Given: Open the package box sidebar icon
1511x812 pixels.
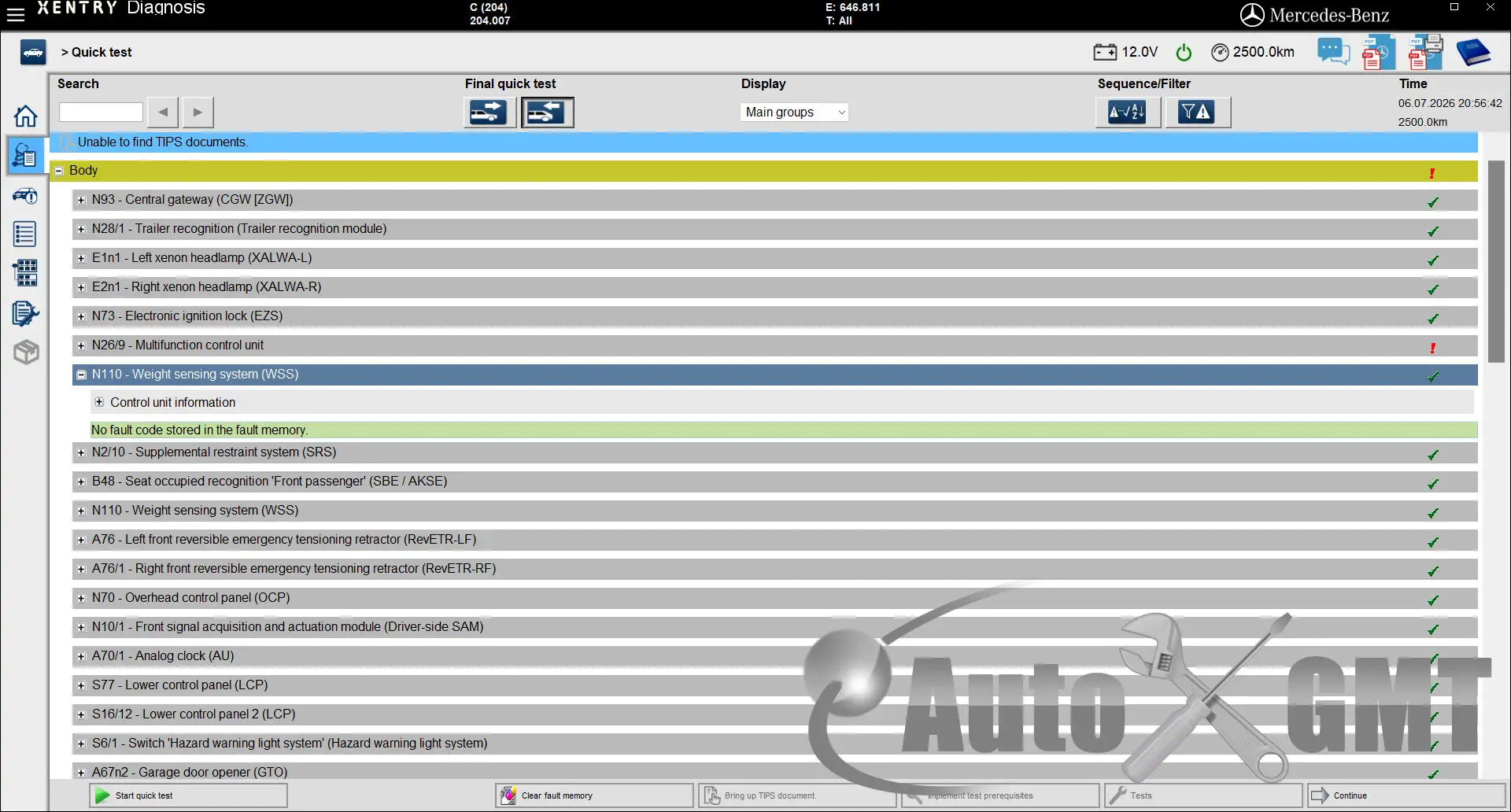Looking at the screenshot, I should pyautogui.click(x=25, y=352).
